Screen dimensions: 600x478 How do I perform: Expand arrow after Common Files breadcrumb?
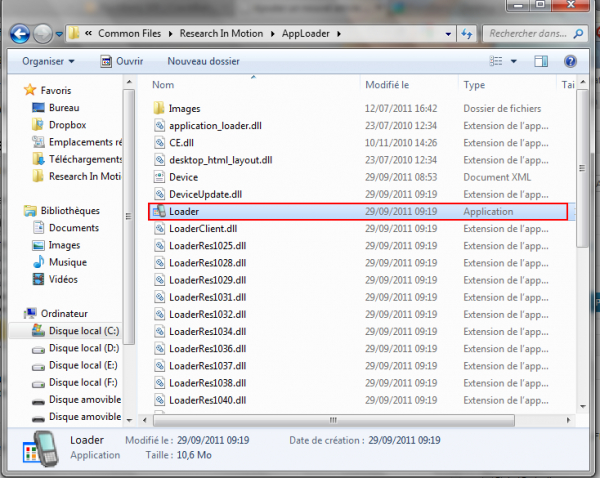(171, 34)
